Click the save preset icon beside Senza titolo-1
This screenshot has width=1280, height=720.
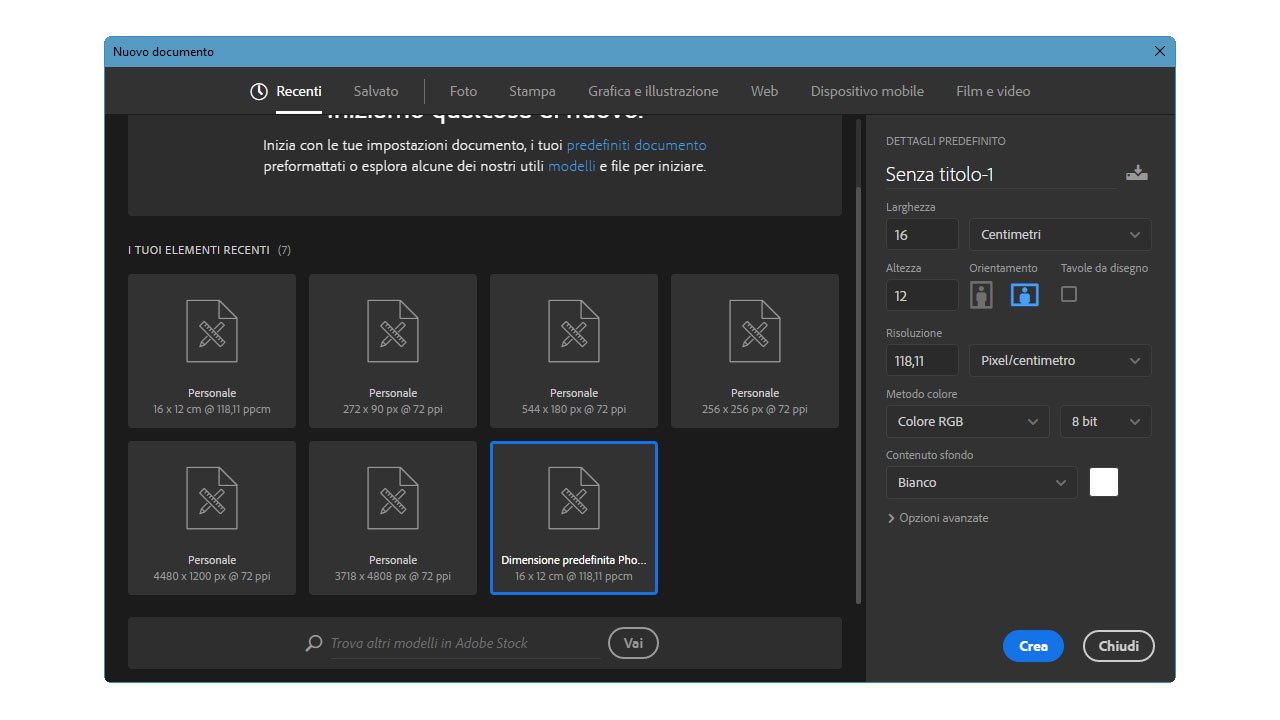[1136, 174]
